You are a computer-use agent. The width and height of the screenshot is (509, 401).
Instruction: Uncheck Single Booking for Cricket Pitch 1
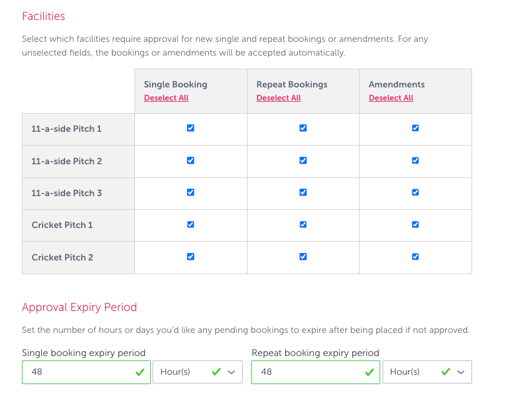point(190,224)
